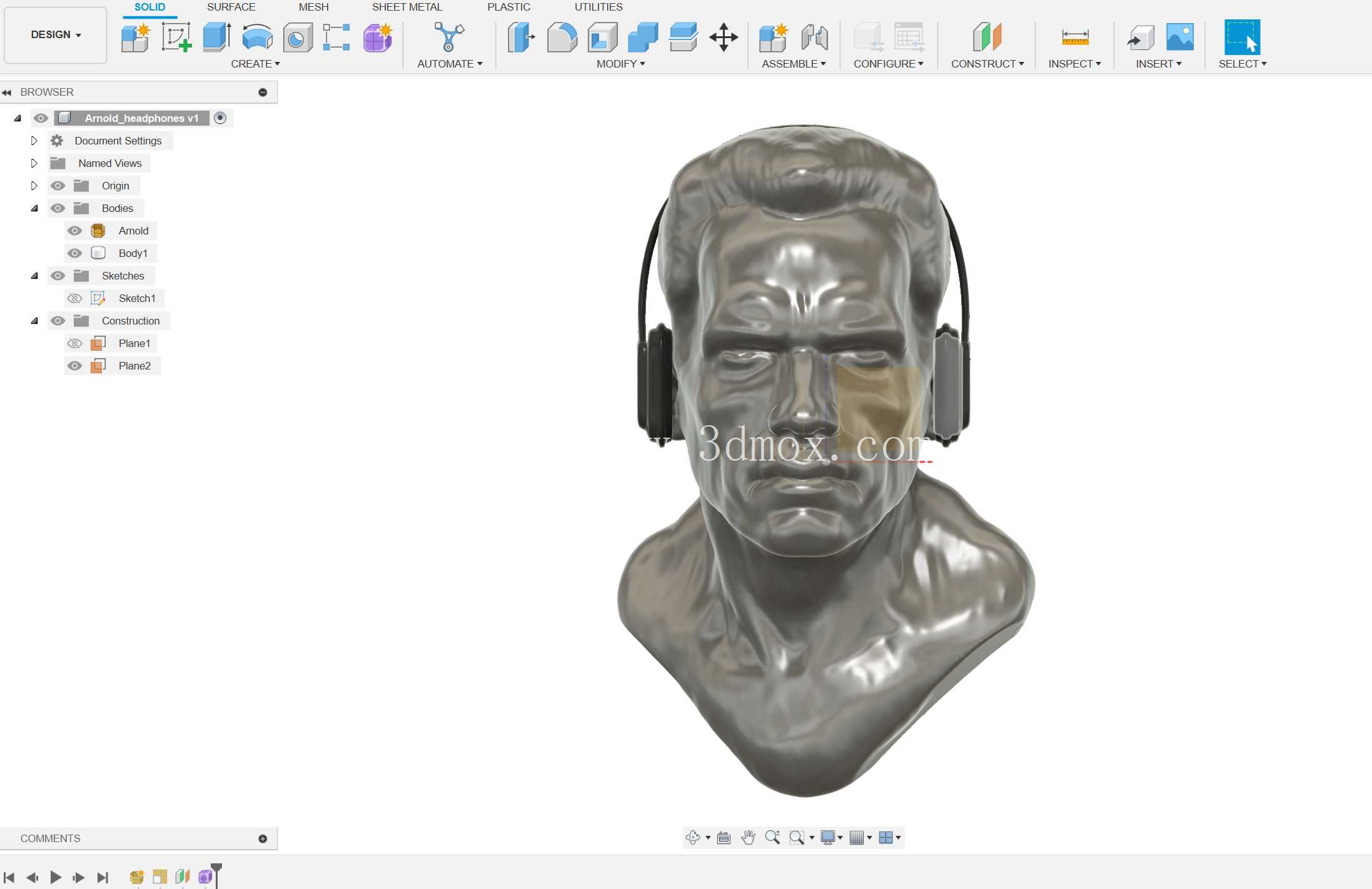Hide the Body1 body
Image resolution: width=1372 pixels, height=889 pixels.
coord(75,253)
